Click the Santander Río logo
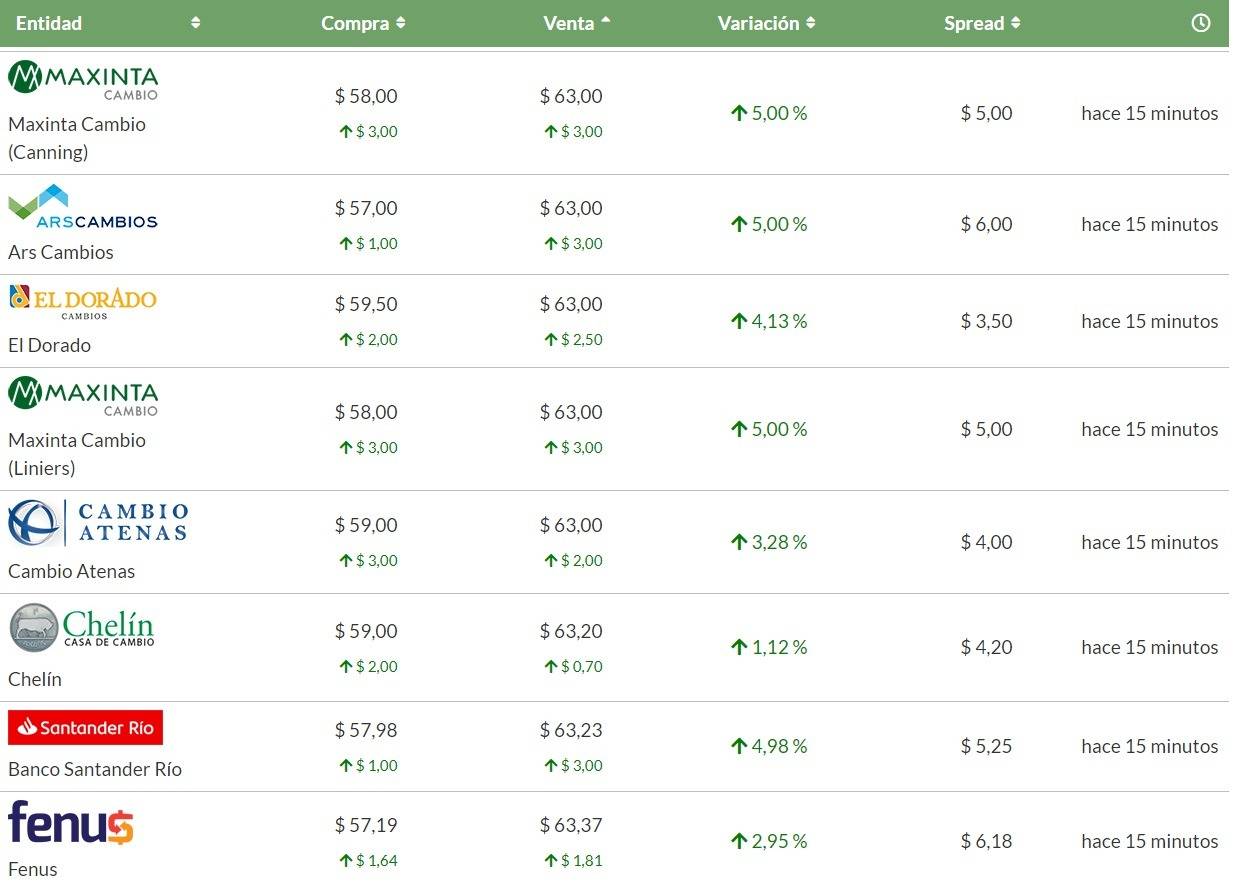1246x886 pixels. [85, 727]
